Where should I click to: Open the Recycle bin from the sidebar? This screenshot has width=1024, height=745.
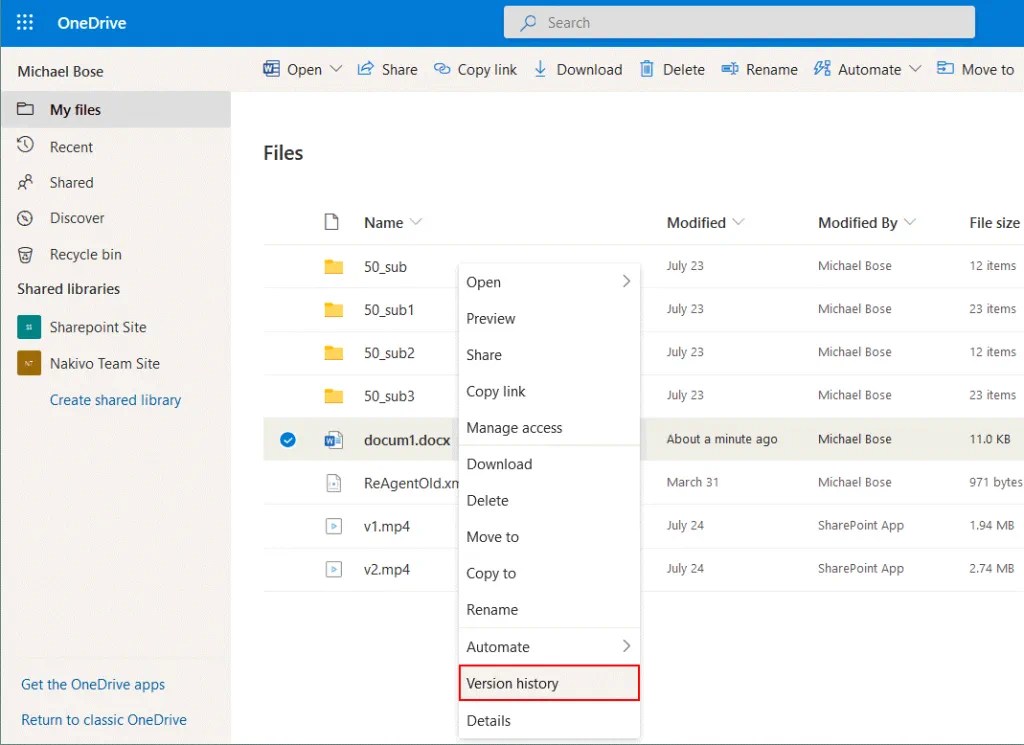coord(80,254)
